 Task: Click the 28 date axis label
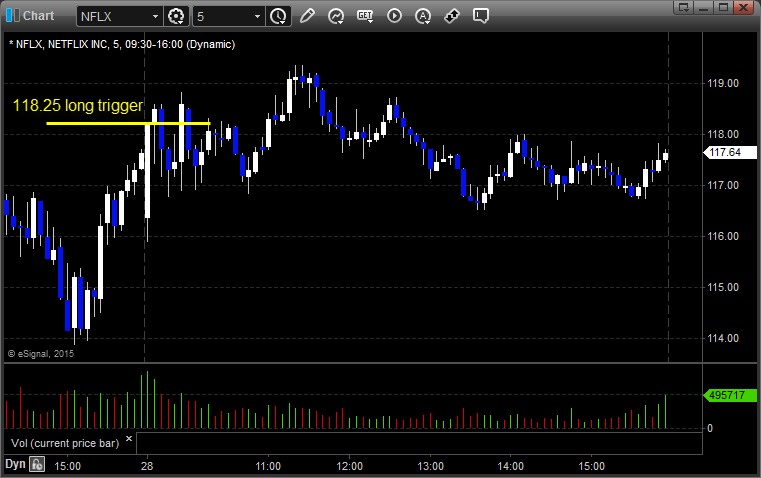(x=147, y=466)
